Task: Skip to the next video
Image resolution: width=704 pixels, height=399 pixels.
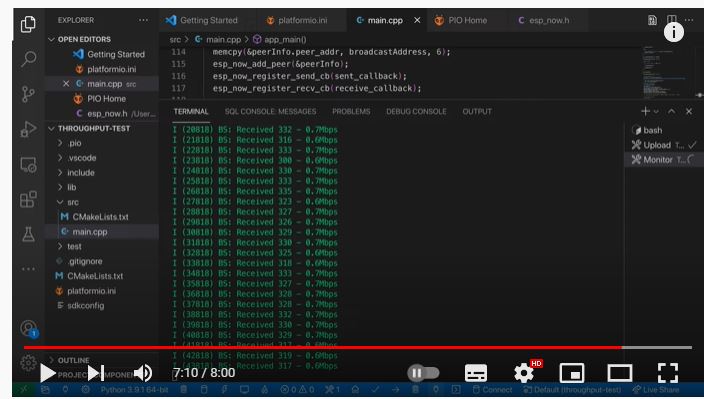Action: tap(96, 373)
